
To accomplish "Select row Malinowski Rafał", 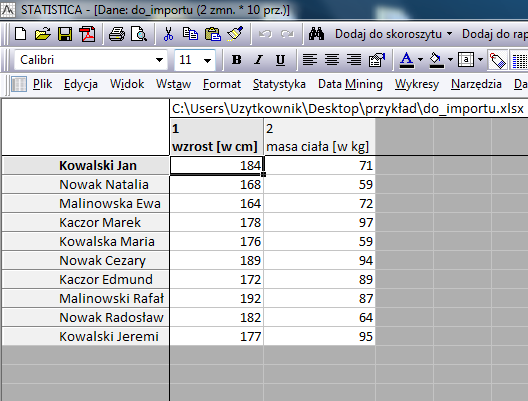I will click(86, 298).
